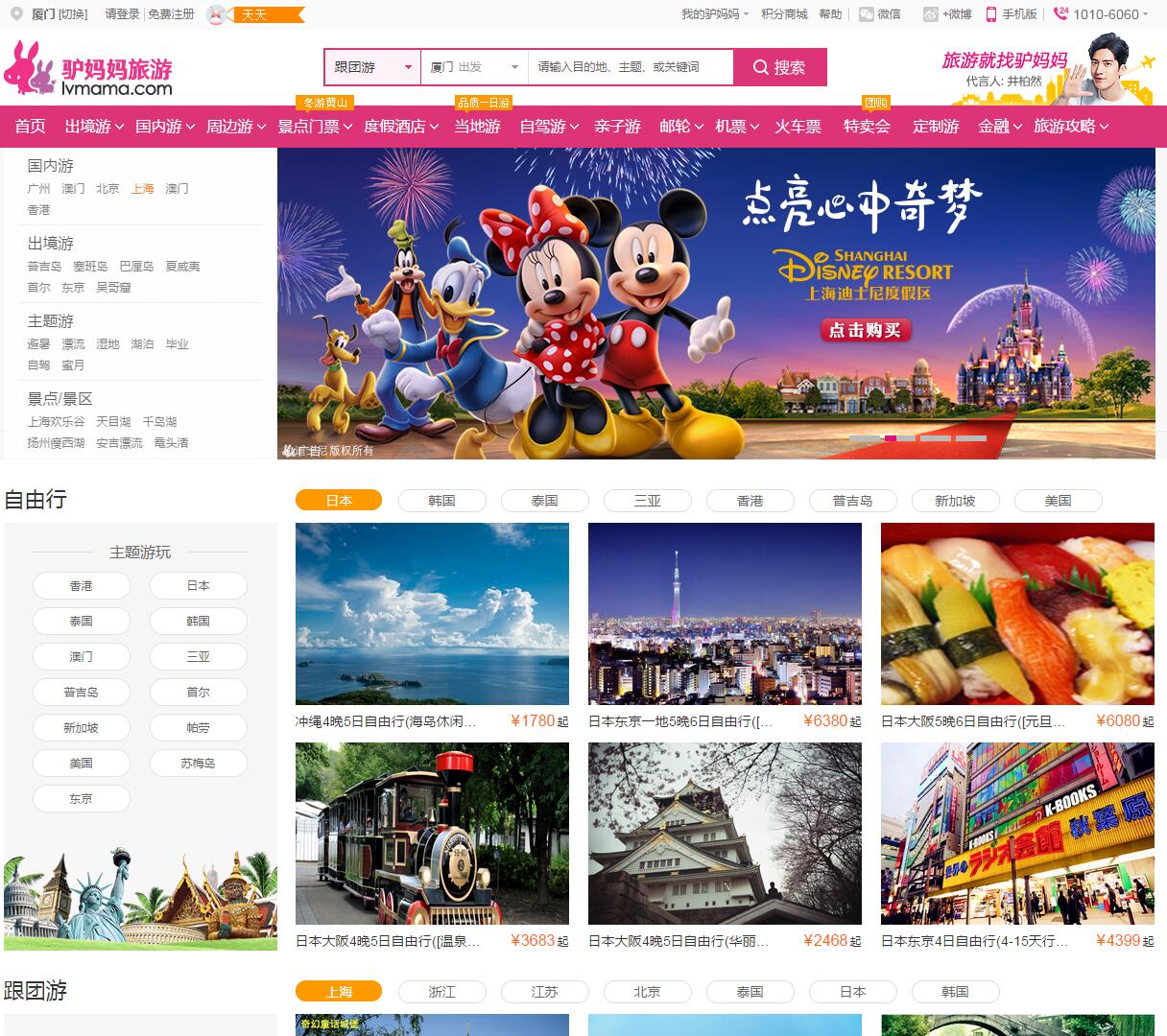Click 点击购买 on the Disney banner

[865, 330]
